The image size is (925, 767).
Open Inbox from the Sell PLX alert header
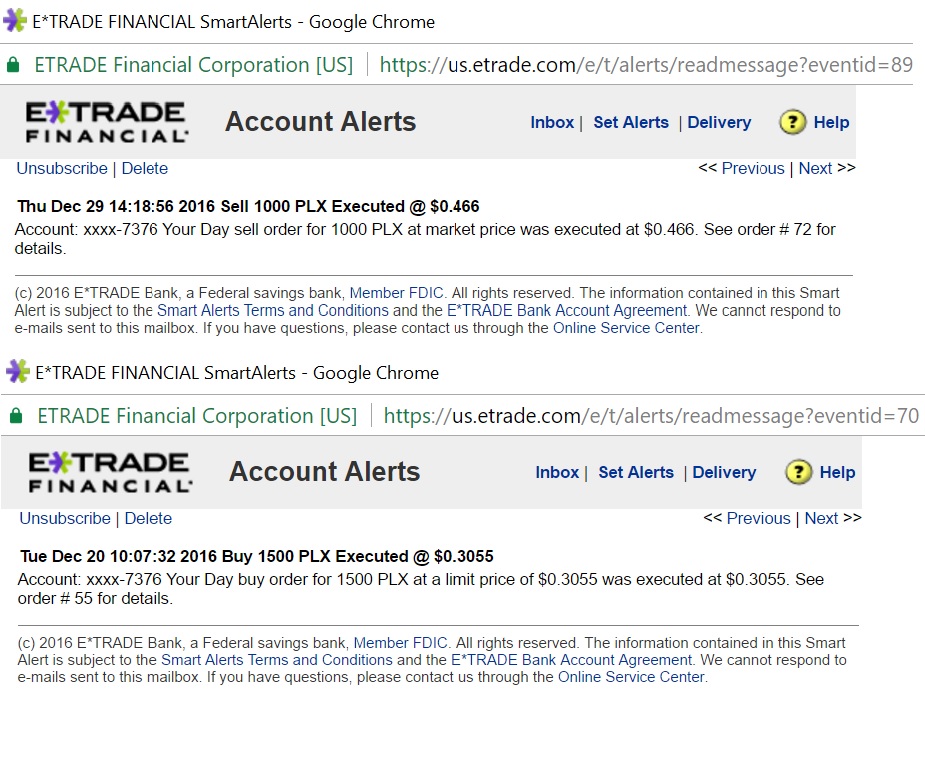coord(552,122)
